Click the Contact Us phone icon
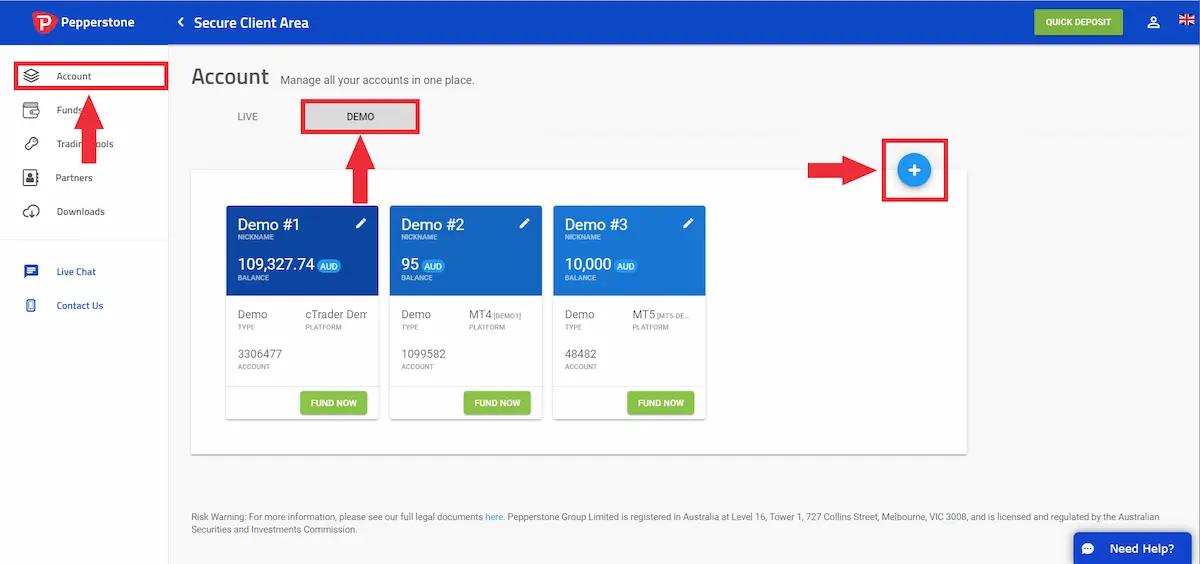The image size is (1200, 564). (31, 306)
